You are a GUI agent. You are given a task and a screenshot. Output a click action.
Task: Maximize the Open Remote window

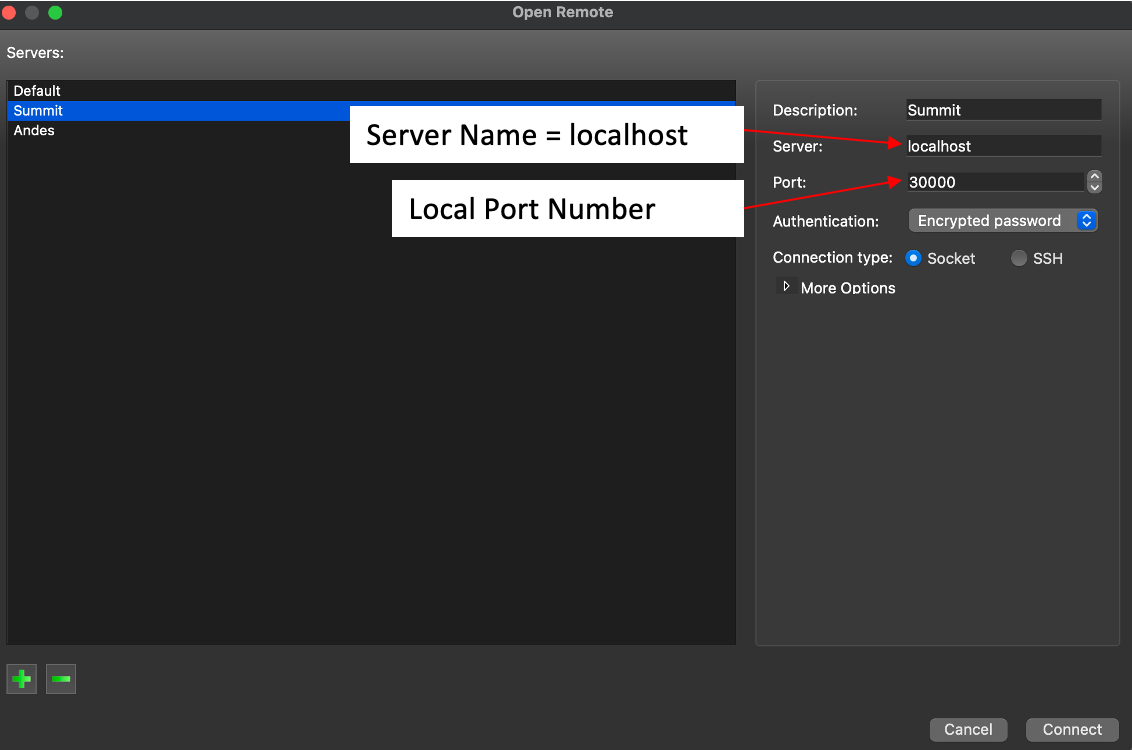click(x=55, y=13)
